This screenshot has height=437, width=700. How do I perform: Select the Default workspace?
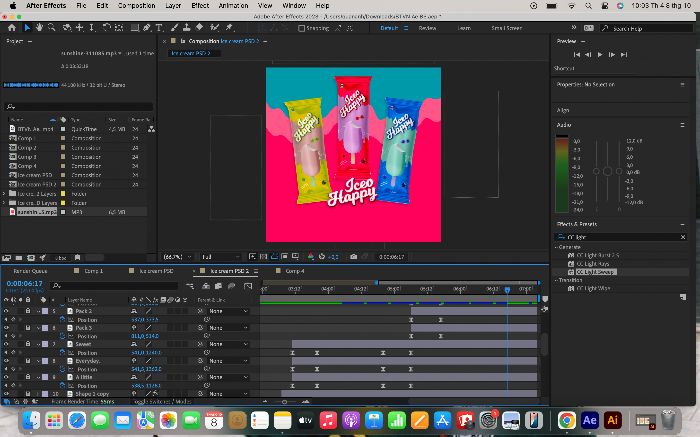(x=389, y=28)
